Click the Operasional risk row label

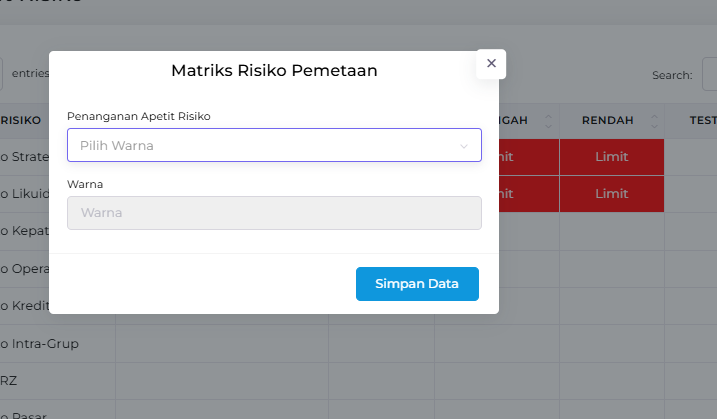(25, 269)
